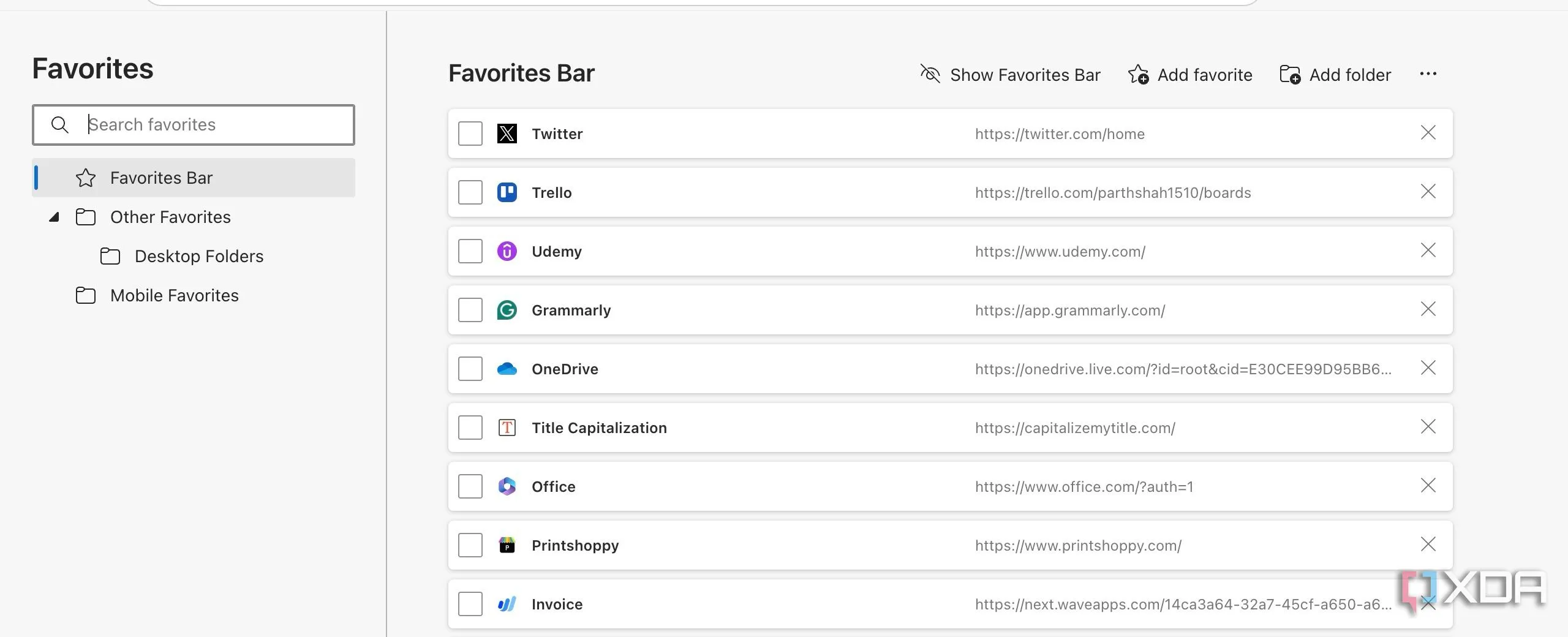
Task: Click the trello.com boards URL
Action: coord(1113,192)
